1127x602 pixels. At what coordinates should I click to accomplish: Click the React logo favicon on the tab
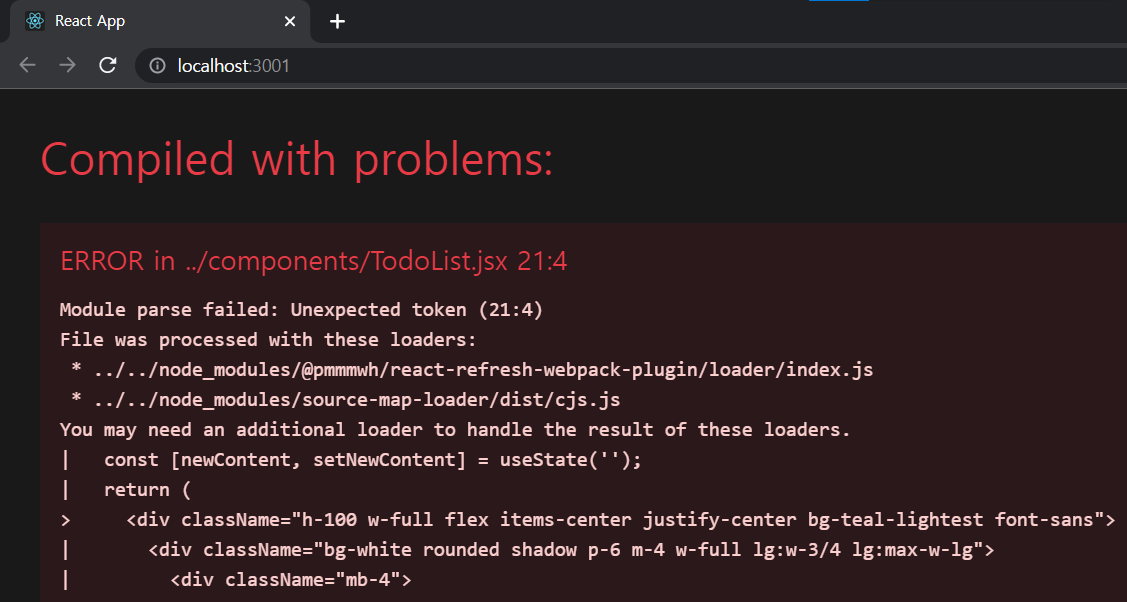click(33, 20)
